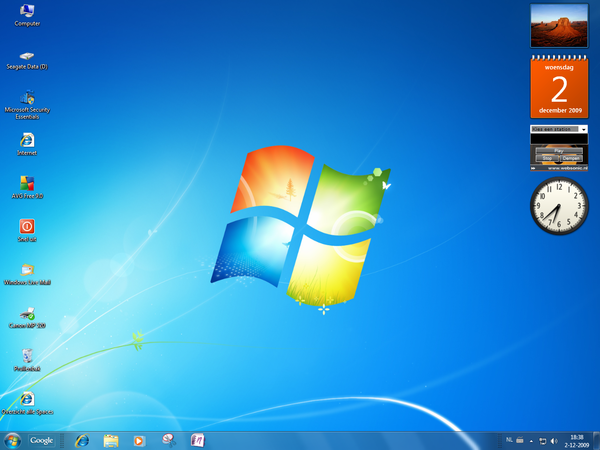The height and width of the screenshot is (450, 600).
Task: Open the Overzicht alle Spaces shortcut
Action: point(27,403)
